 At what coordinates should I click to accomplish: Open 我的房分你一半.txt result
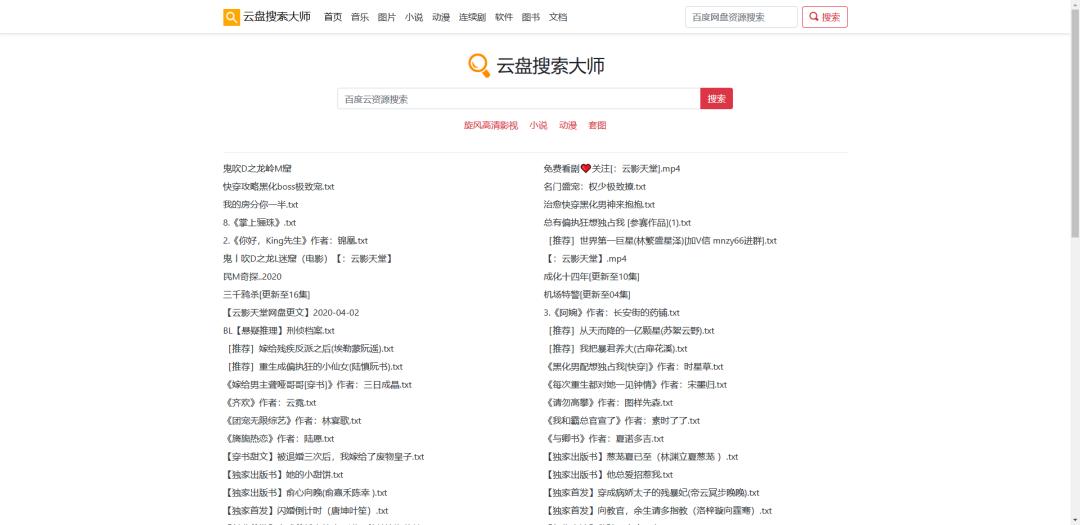pos(260,205)
